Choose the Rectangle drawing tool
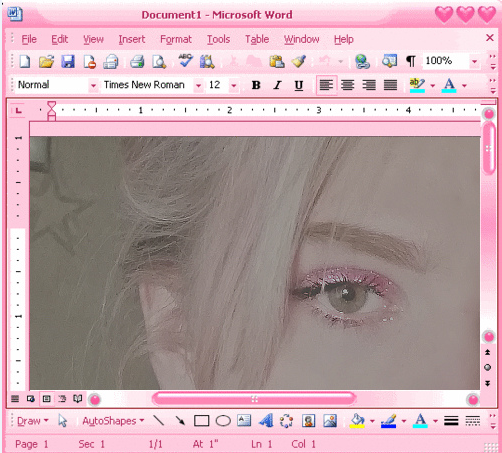The height and width of the screenshot is (453, 502). (x=202, y=421)
